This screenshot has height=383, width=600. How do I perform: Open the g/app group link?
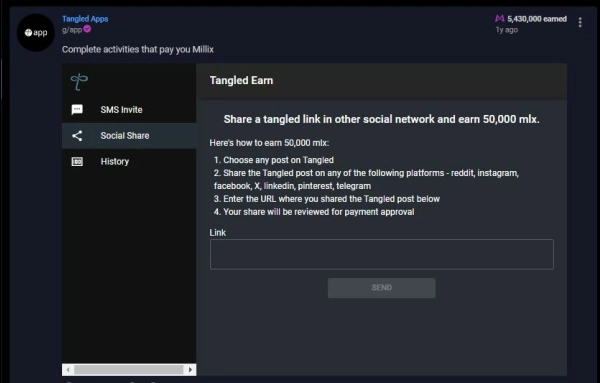coord(72,29)
